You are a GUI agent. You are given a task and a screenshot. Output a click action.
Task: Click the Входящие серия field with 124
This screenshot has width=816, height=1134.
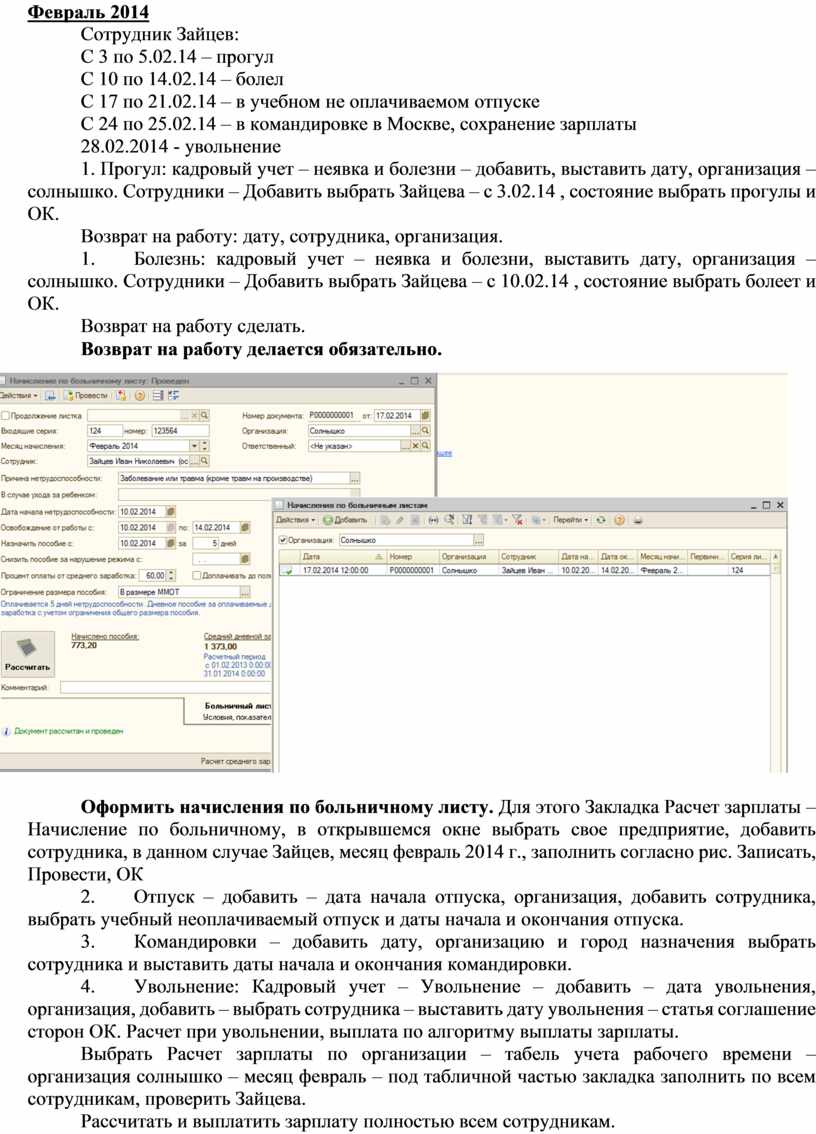point(106,431)
